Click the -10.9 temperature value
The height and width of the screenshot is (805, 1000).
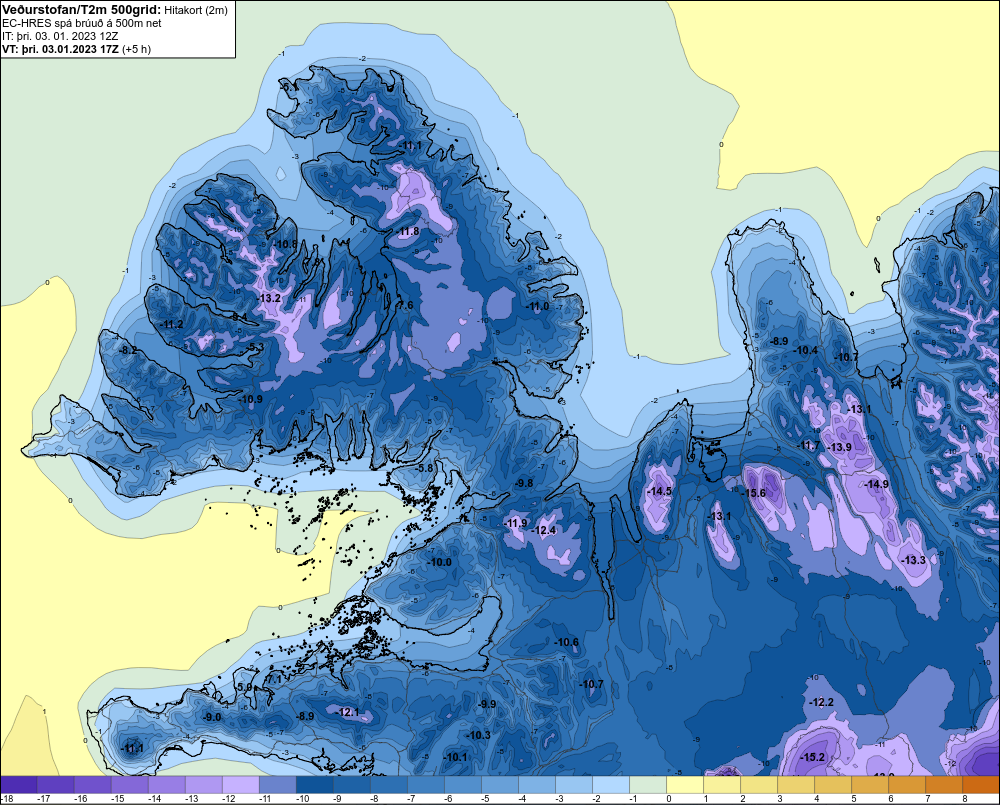point(250,399)
